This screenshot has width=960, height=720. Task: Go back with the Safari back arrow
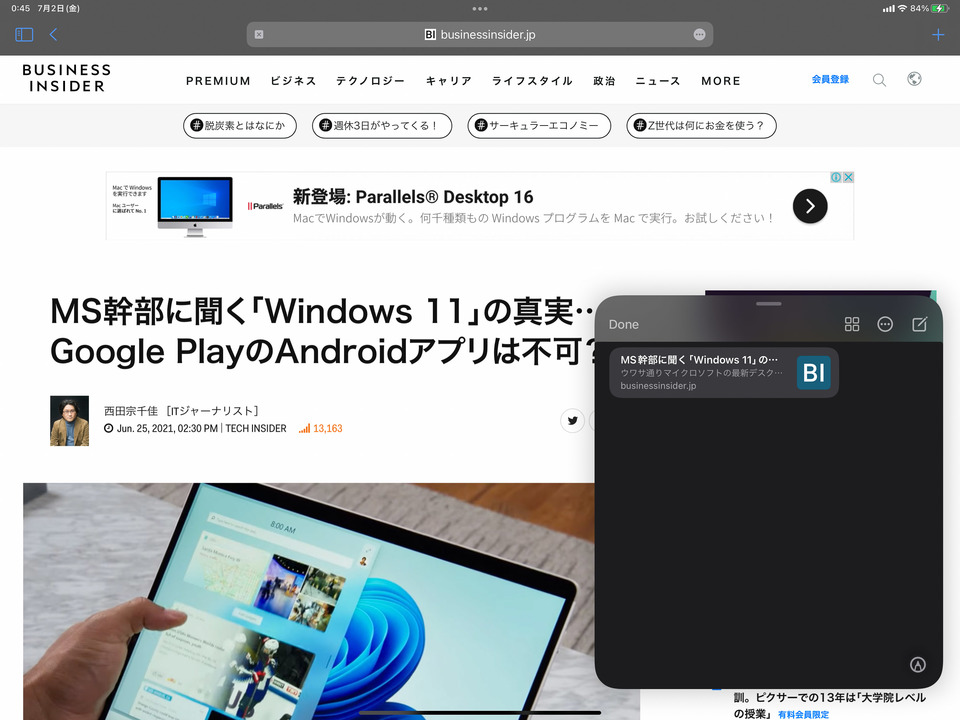point(53,34)
